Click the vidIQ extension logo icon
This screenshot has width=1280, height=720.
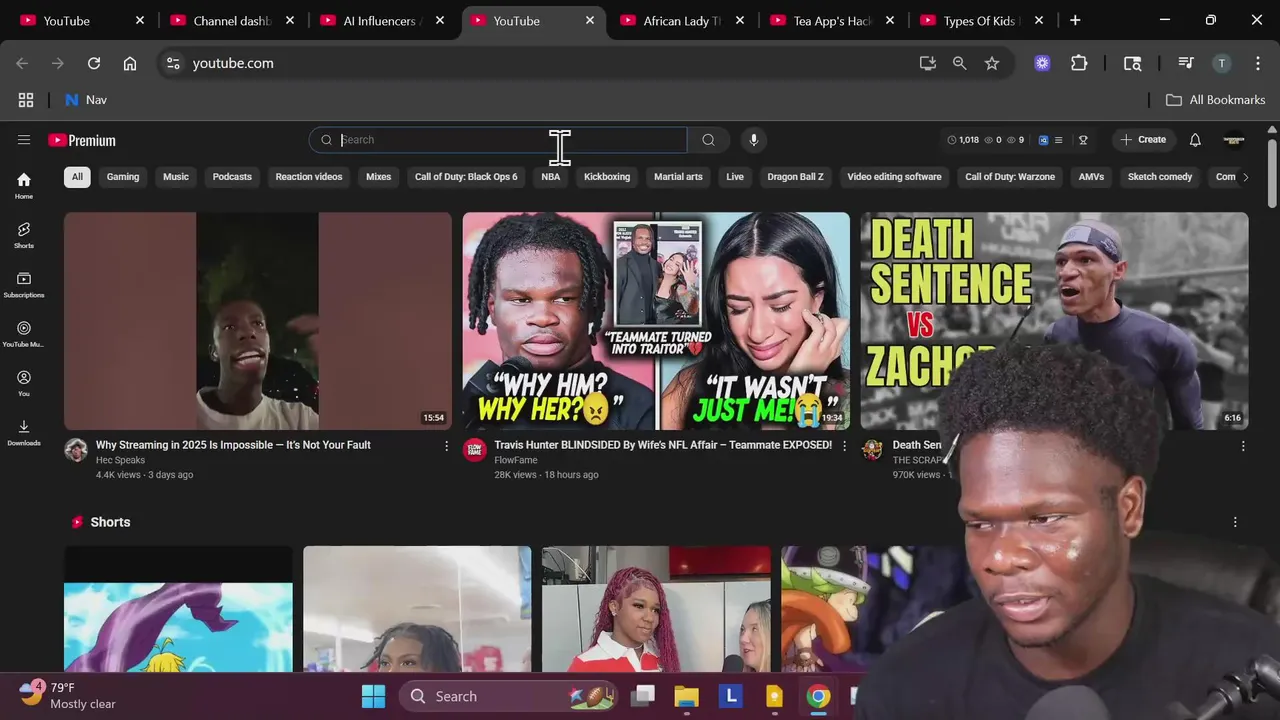click(1043, 140)
